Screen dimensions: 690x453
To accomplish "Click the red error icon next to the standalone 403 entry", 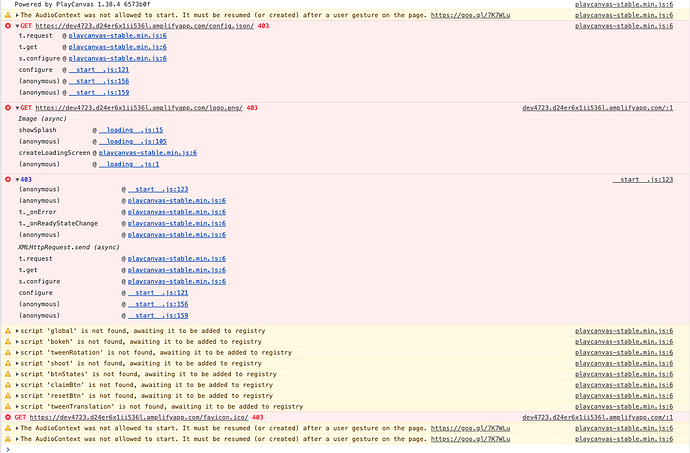I will (8, 179).
